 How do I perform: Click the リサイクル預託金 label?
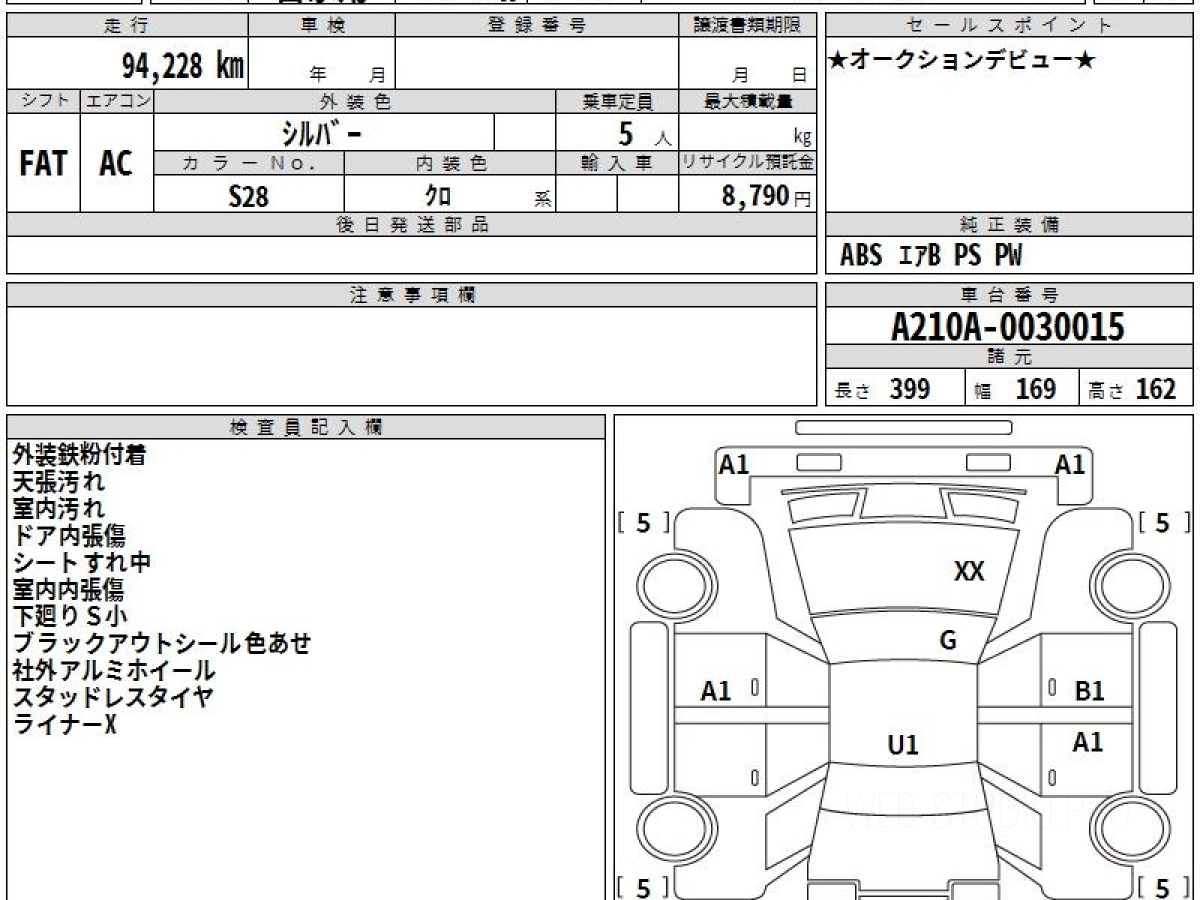[x=747, y=163]
